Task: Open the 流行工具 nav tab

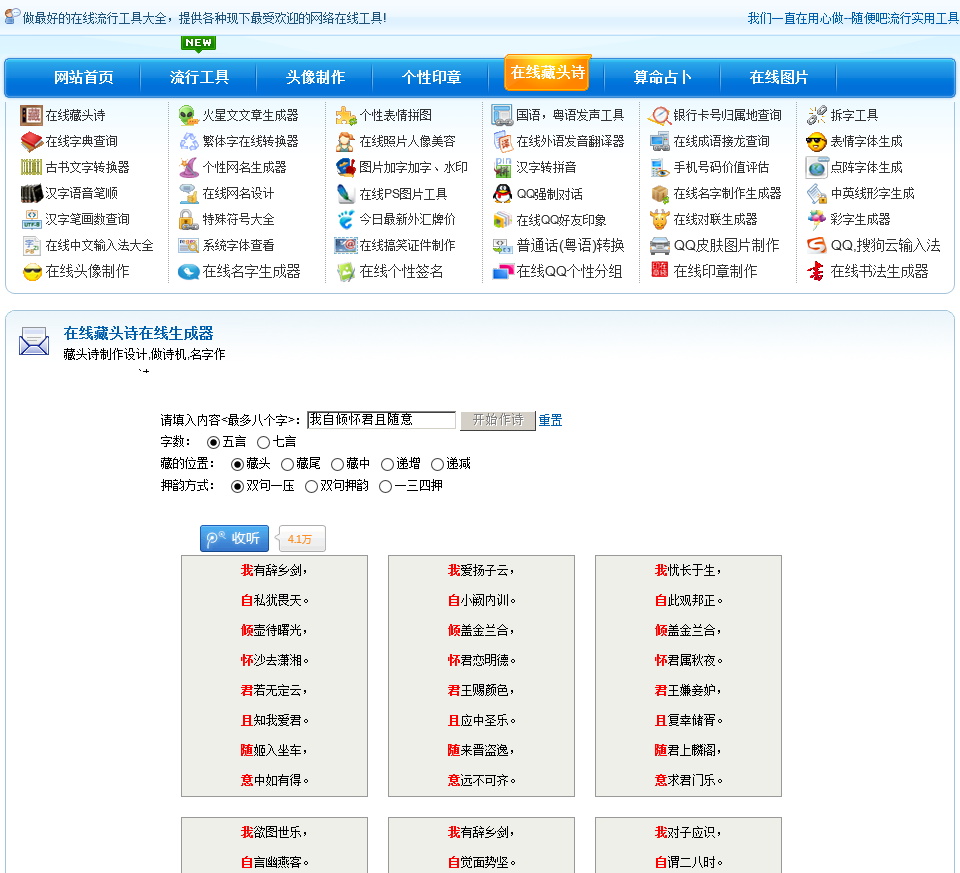Action: pos(199,77)
